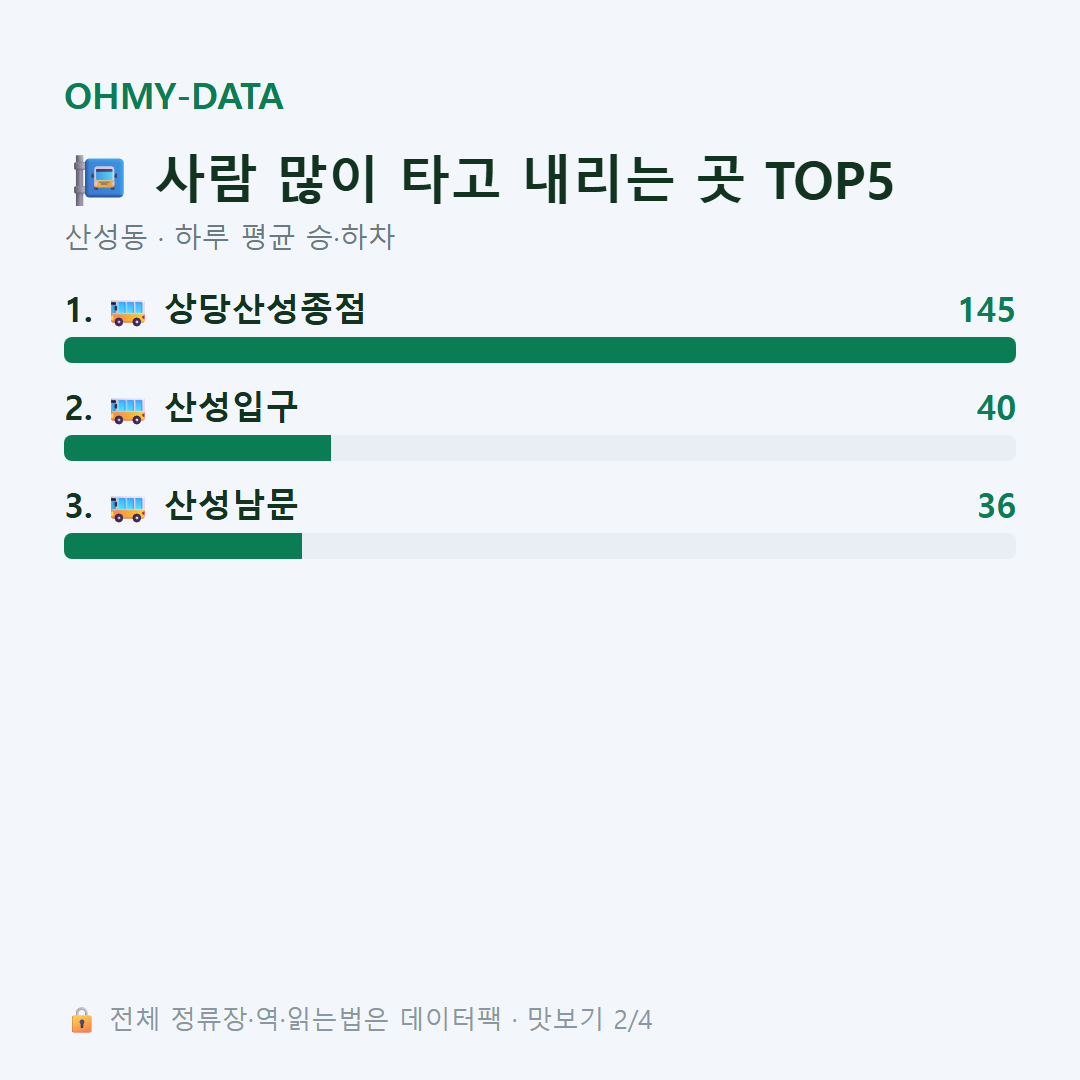Click the green filled bar for 산성남문
Image resolution: width=1080 pixels, height=1080 pixels.
click(x=183, y=546)
